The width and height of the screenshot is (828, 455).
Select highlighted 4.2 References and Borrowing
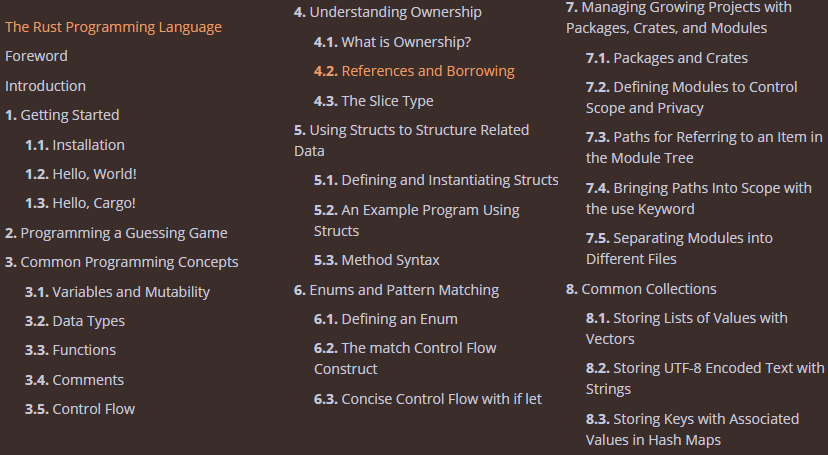tap(414, 71)
